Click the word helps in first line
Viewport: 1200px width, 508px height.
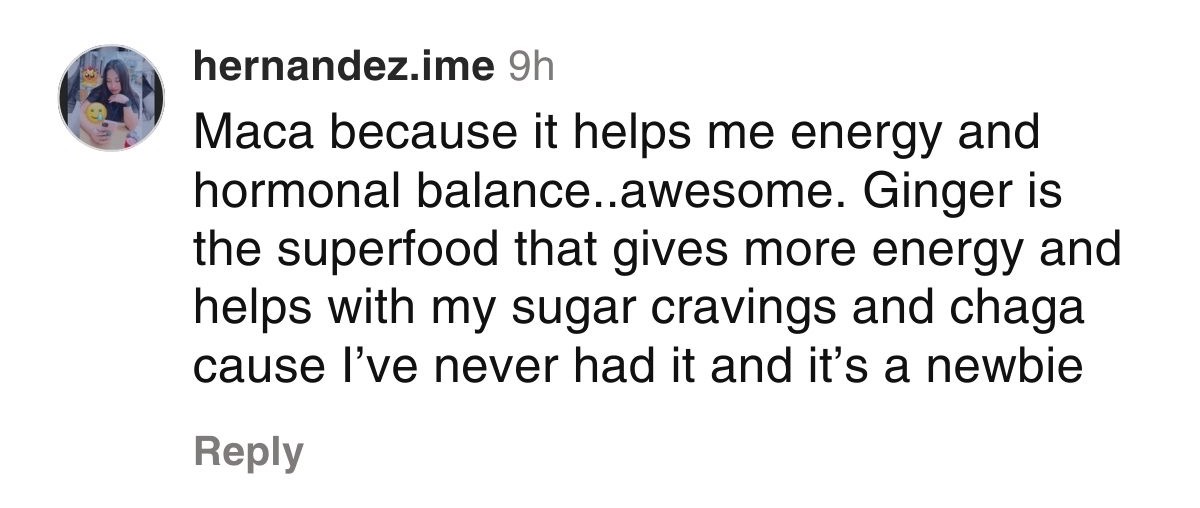(x=596, y=133)
